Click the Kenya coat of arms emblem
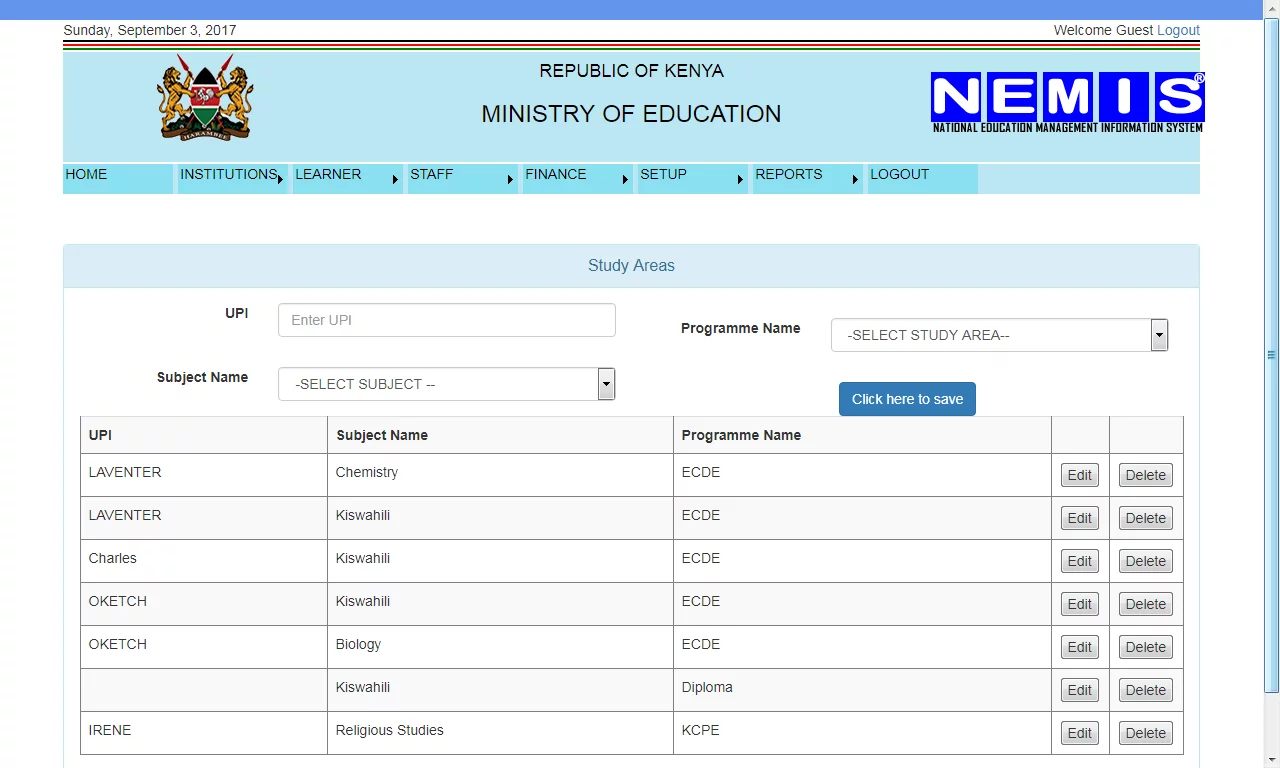This screenshot has width=1280, height=768. coord(205,98)
